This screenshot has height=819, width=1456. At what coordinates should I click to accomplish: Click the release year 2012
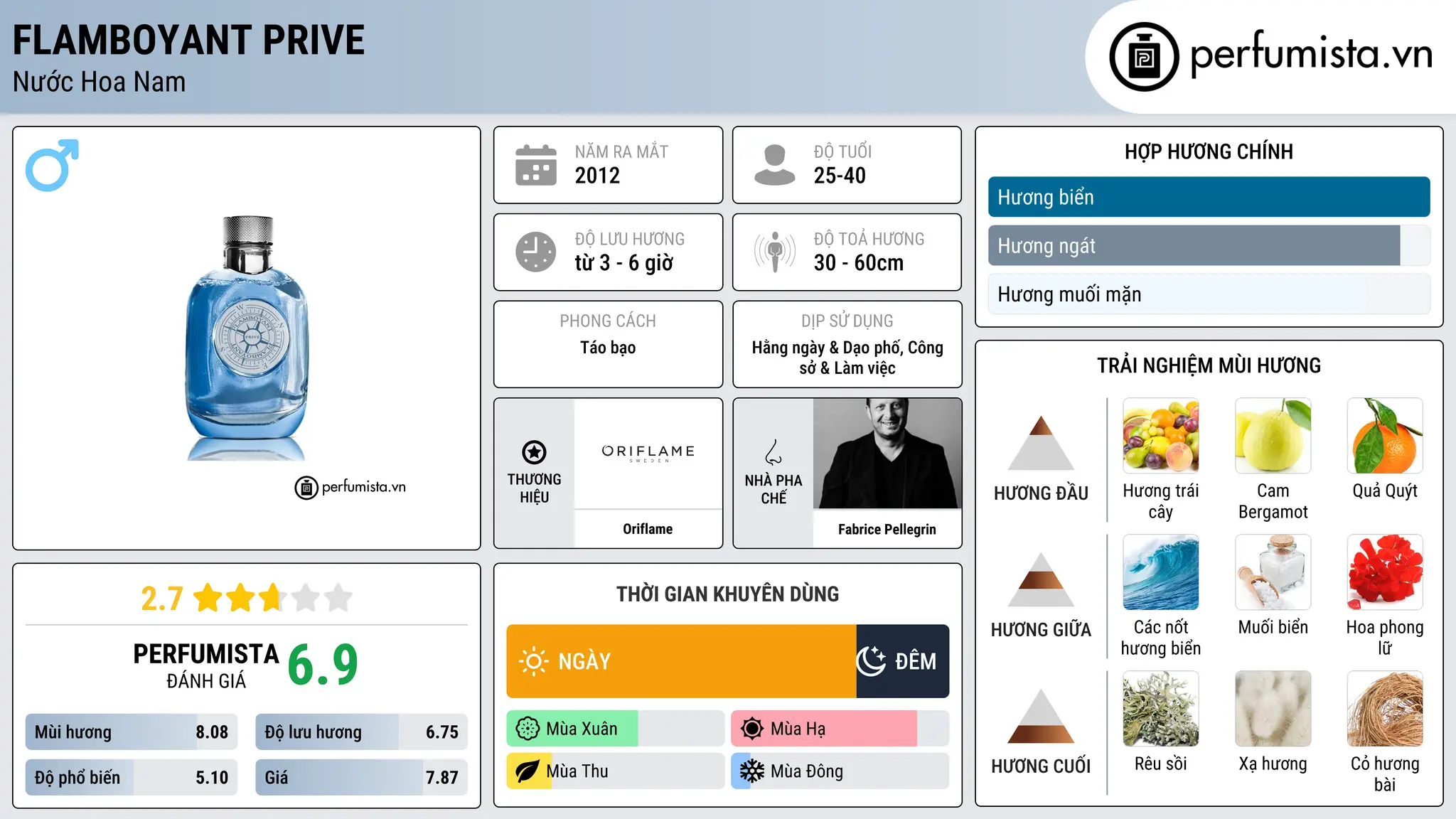point(597,176)
